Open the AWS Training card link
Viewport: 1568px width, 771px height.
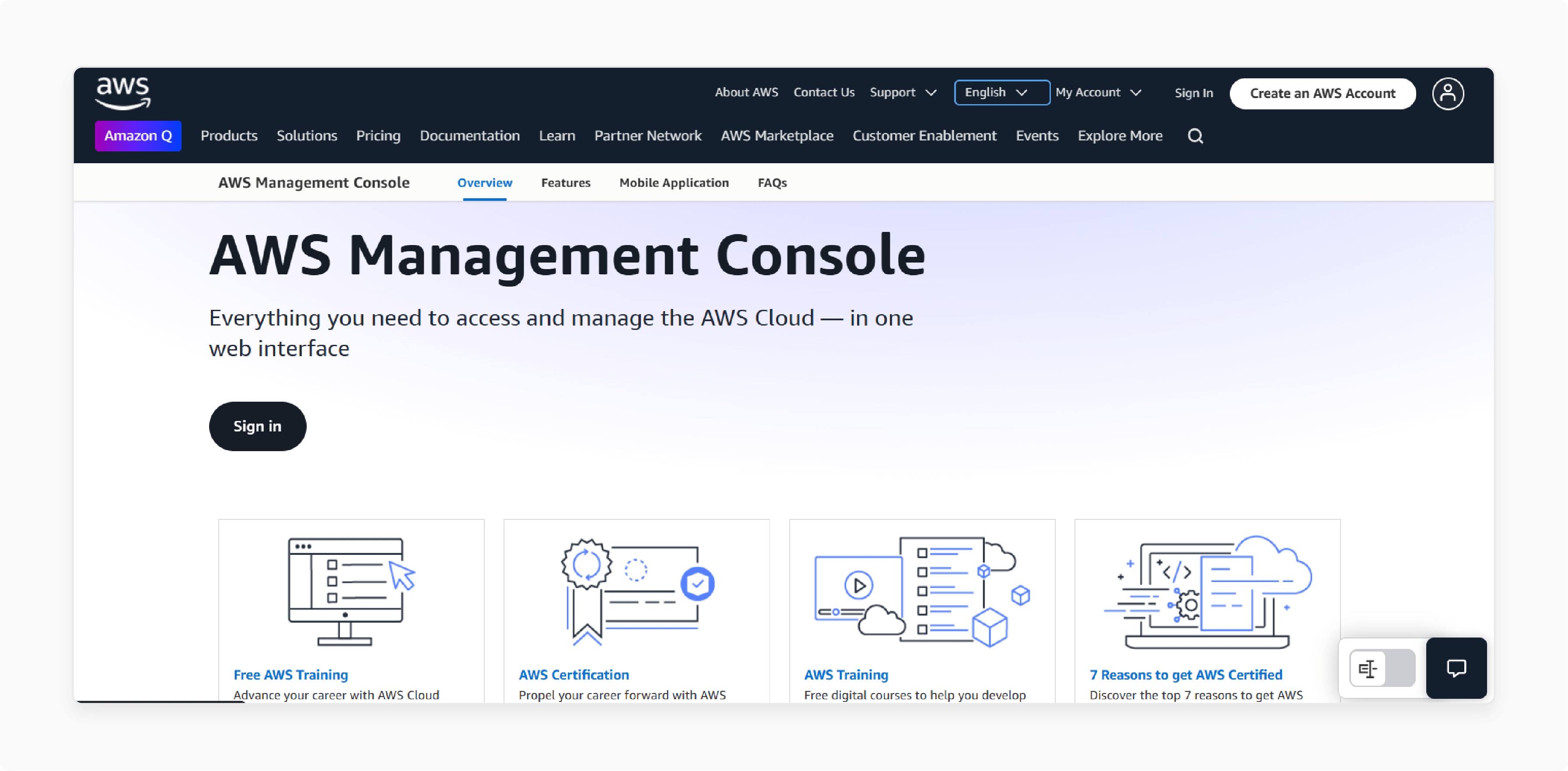click(846, 675)
